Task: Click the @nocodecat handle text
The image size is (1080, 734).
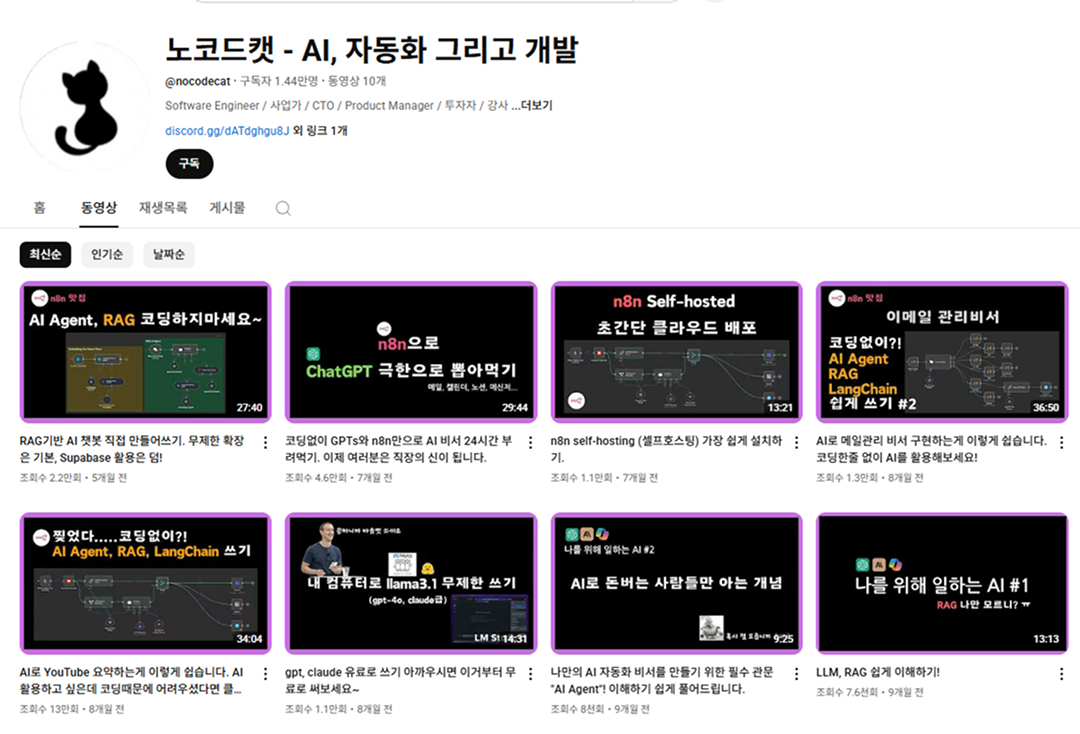Action: click(x=198, y=81)
